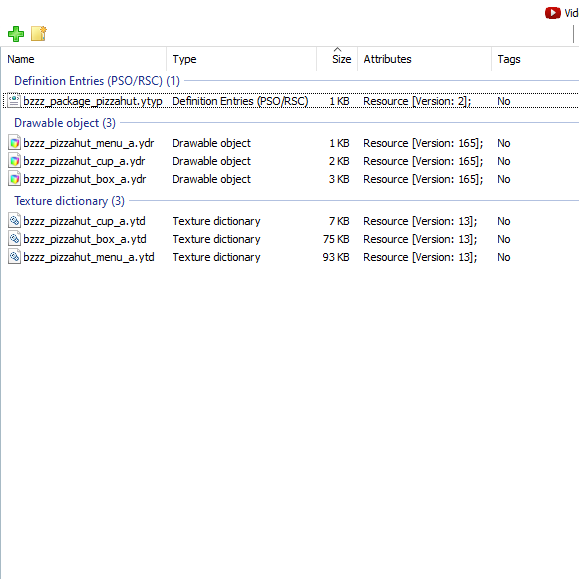
Task: Click the bzzz_pizzahut_cup_a.ydr file icon
Action: coord(14,161)
